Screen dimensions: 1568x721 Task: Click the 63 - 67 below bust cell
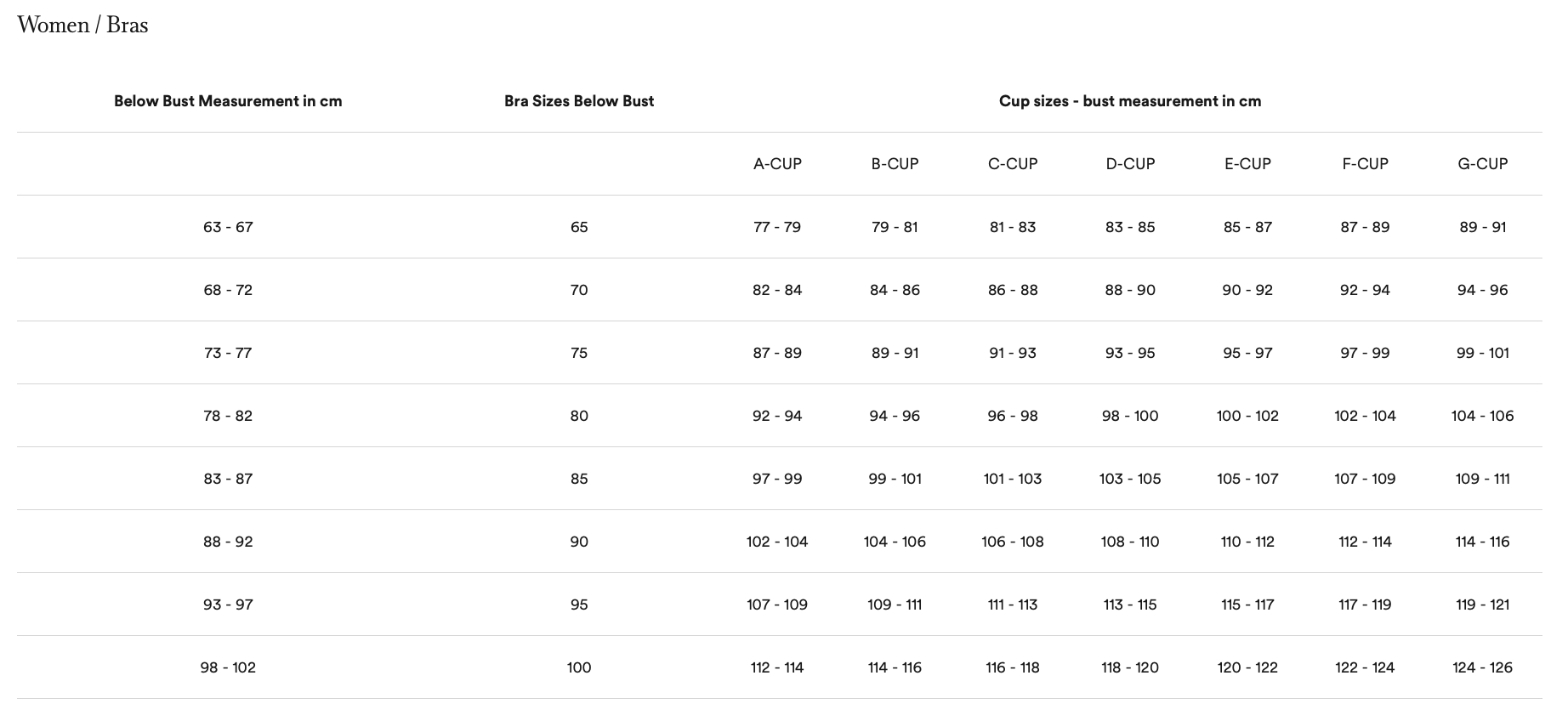[228, 227]
